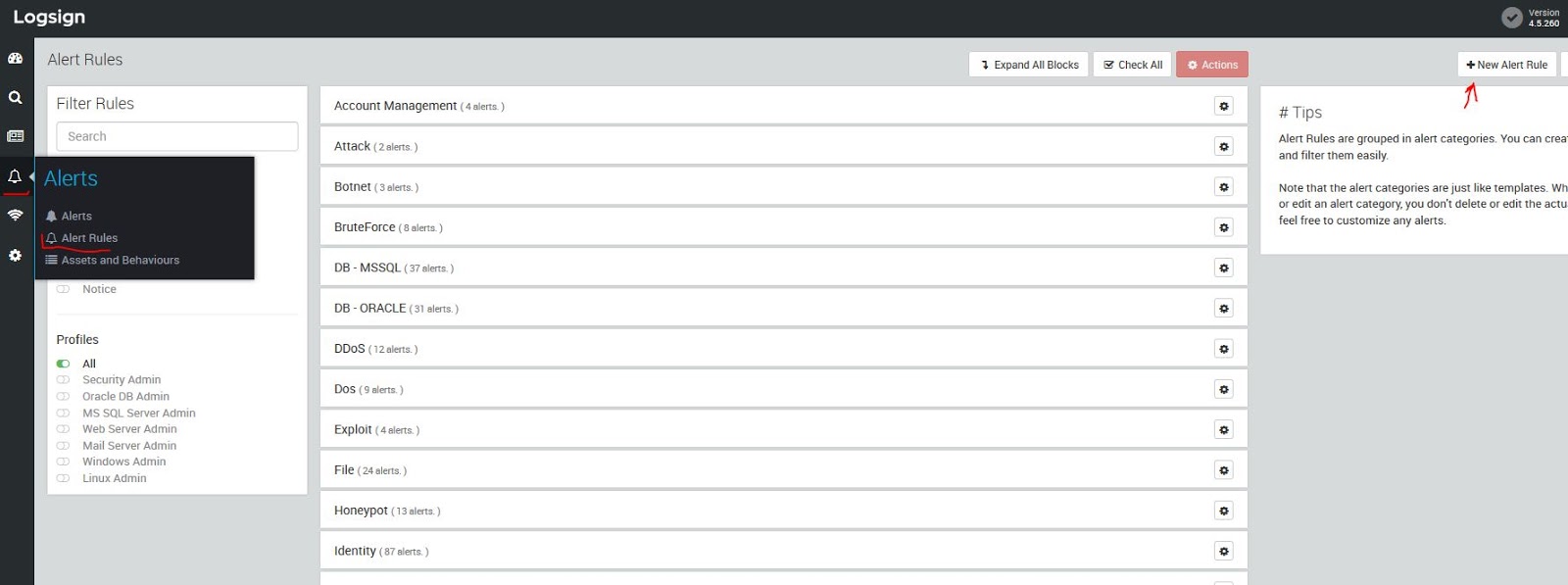This screenshot has width=1568, height=585.
Task: Enable the Security Admin profile toggle
Action: point(64,380)
